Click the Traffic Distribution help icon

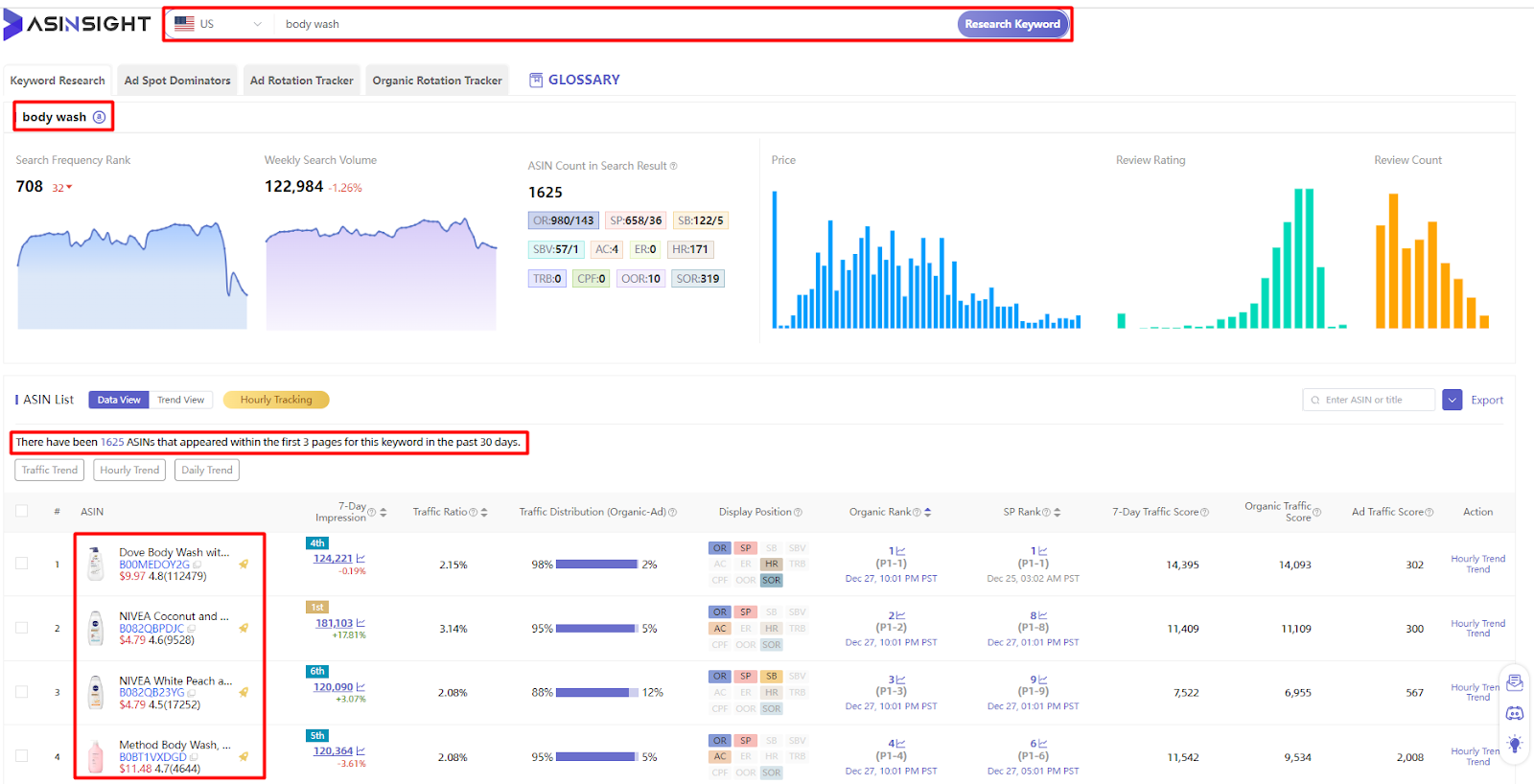pos(673,512)
